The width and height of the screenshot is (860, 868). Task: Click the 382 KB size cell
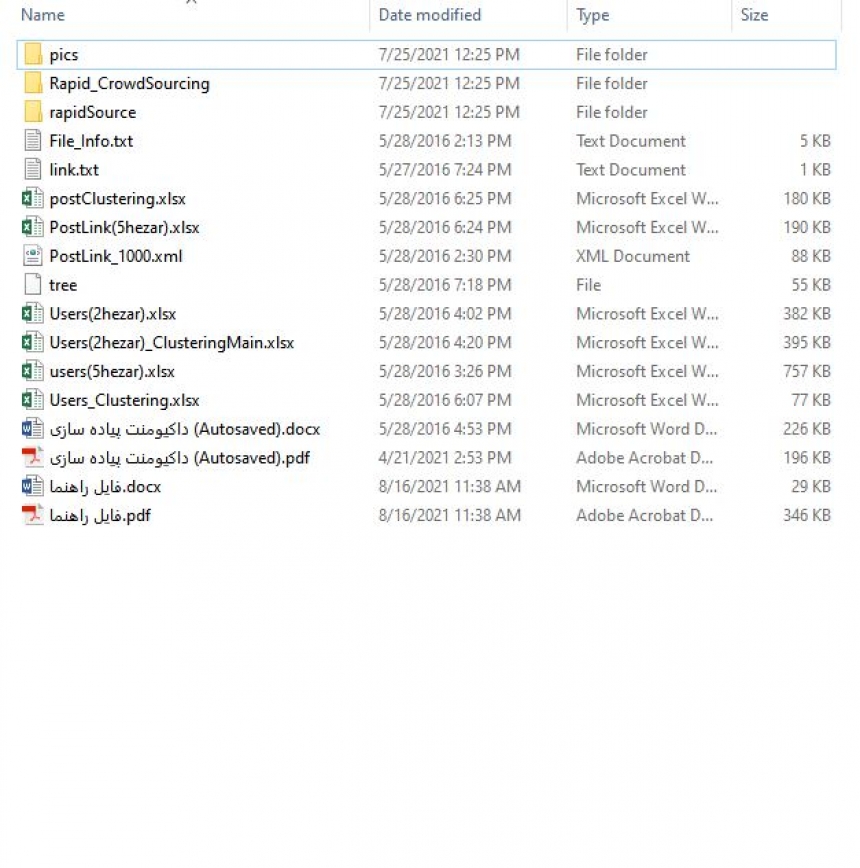807,314
